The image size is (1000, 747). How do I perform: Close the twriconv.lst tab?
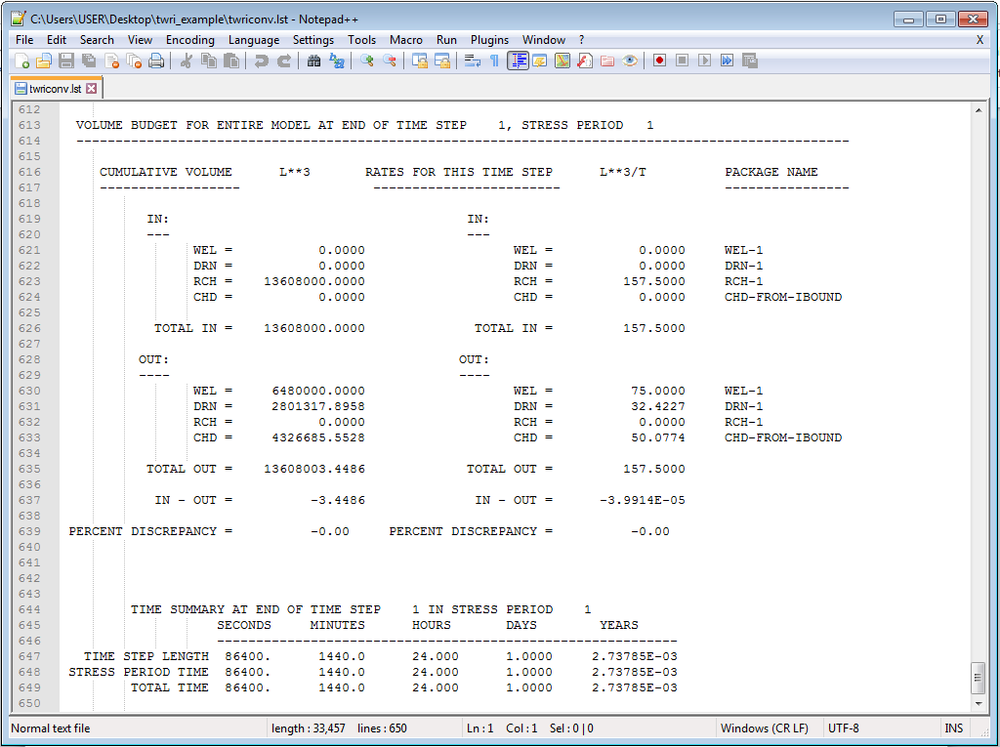coord(91,87)
